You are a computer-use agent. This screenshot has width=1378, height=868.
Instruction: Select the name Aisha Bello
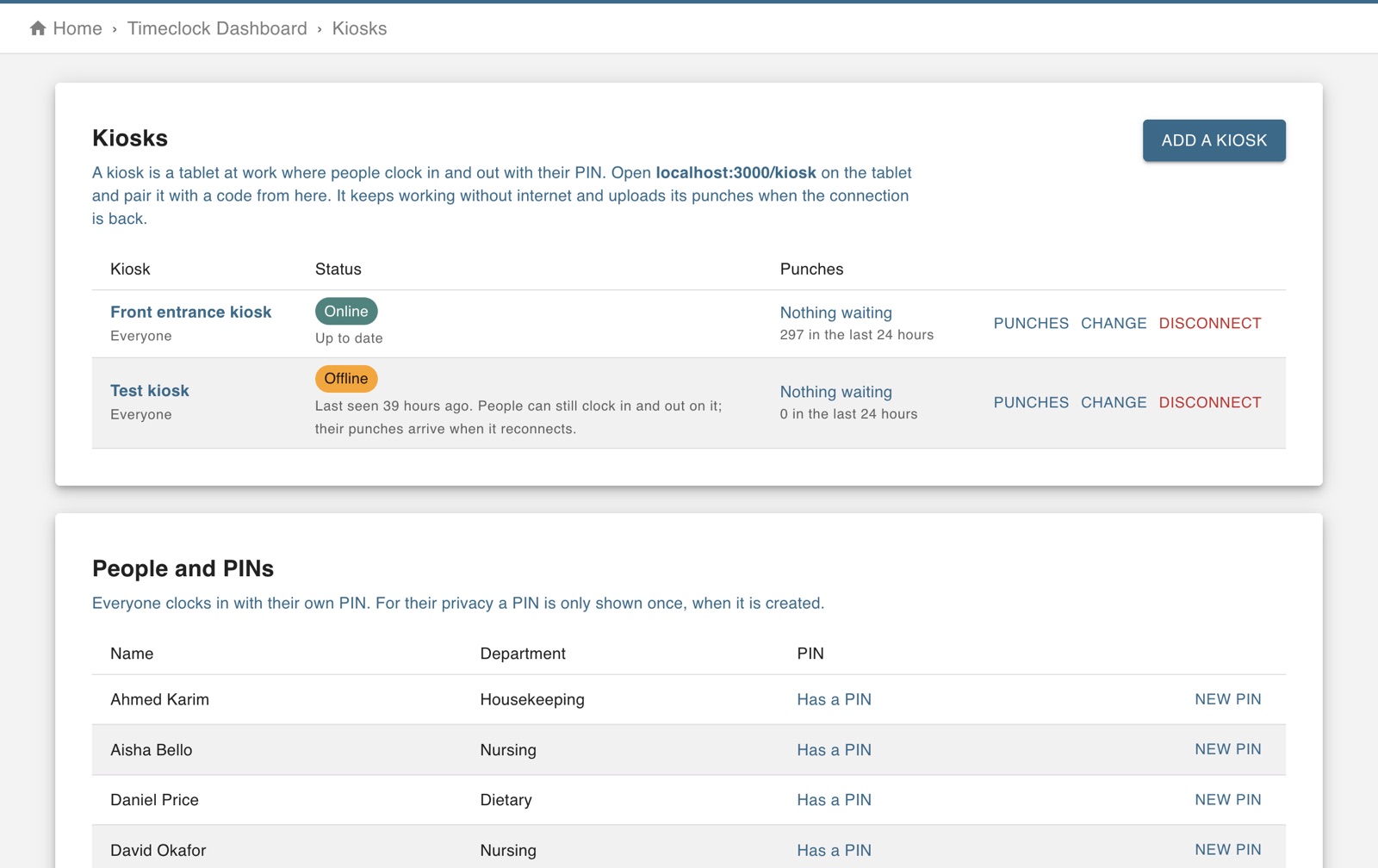pos(151,750)
